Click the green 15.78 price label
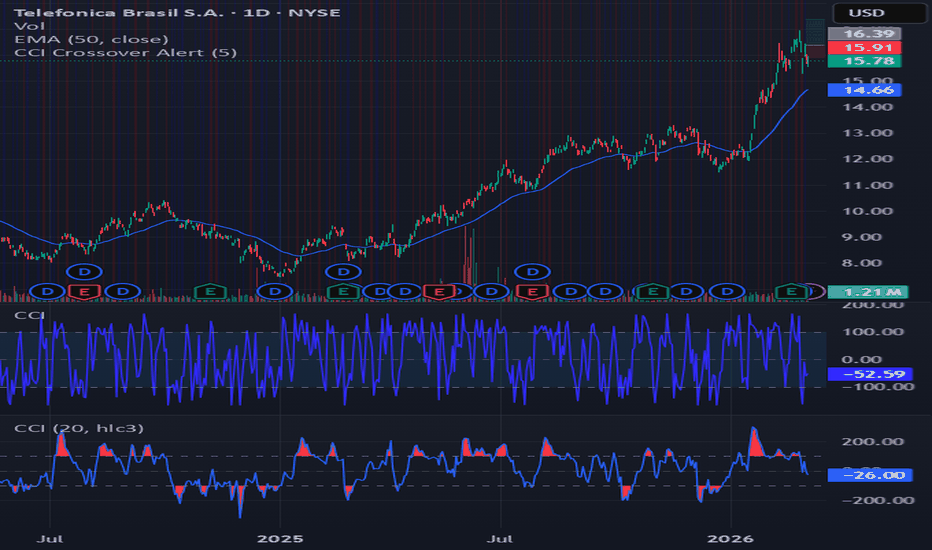 [x=866, y=61]
